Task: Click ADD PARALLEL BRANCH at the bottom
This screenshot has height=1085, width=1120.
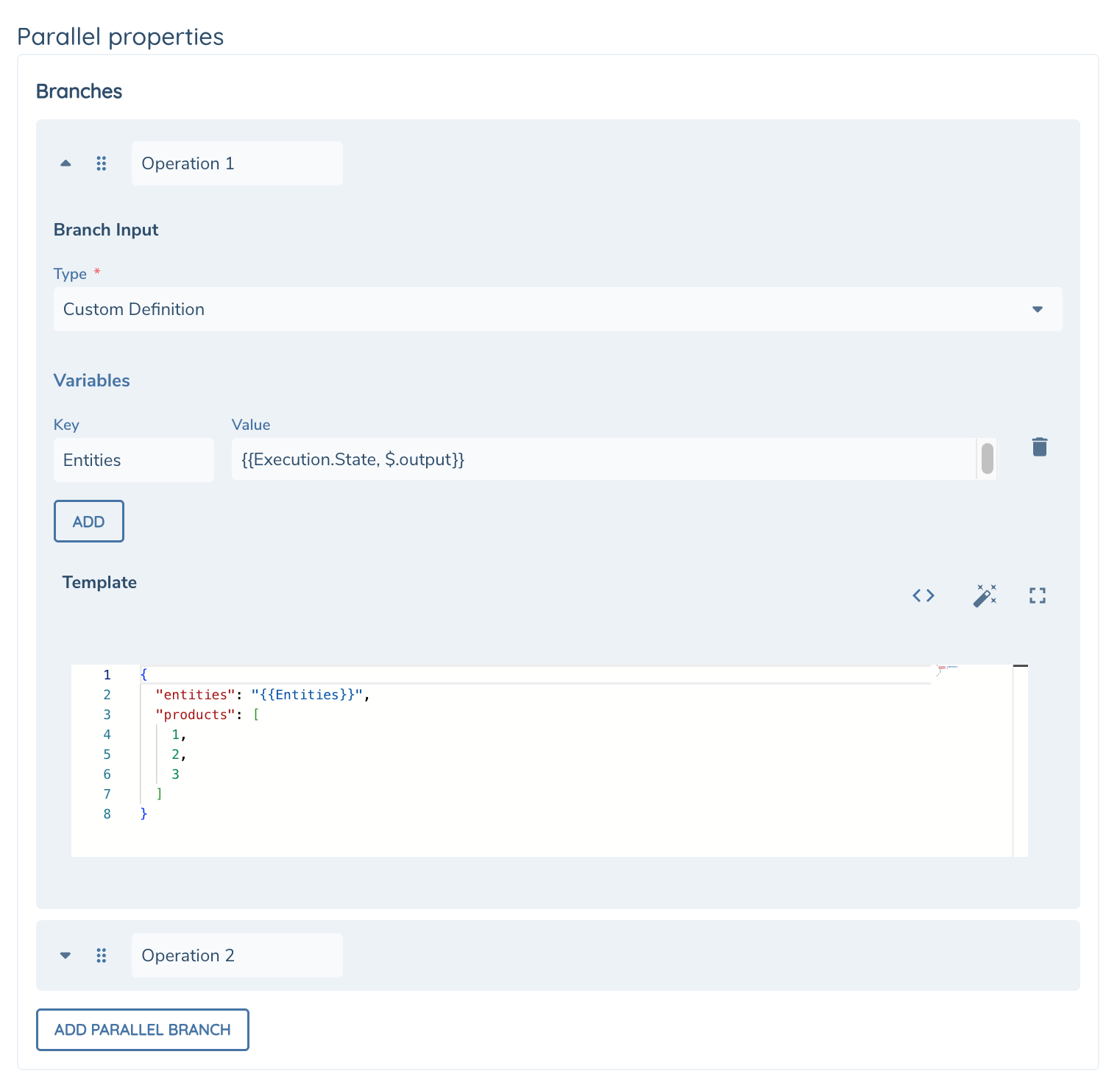Action: pos(142,1029)
